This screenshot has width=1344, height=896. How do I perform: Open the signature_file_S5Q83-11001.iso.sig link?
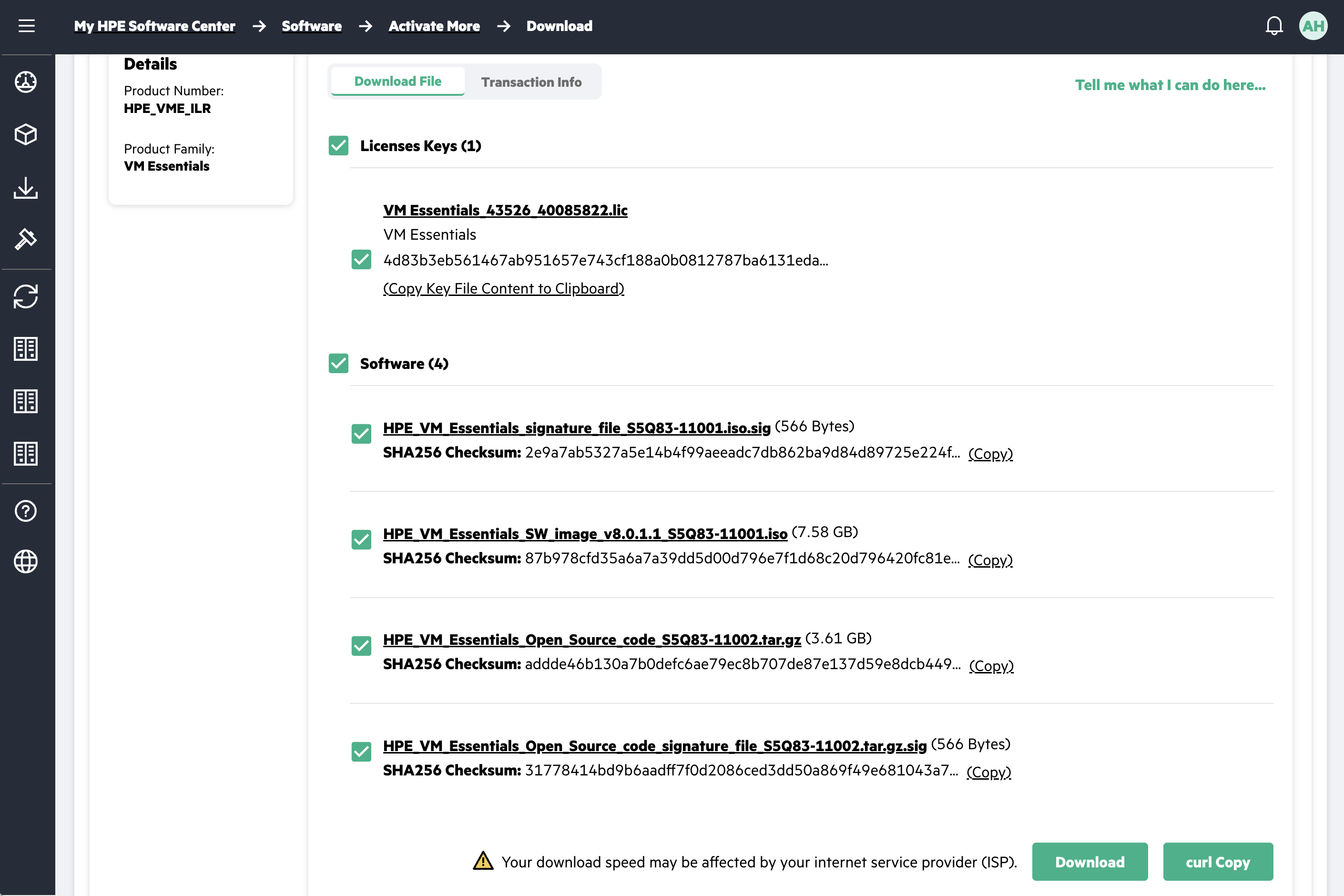pyautogui.click(x=577, y=428)
